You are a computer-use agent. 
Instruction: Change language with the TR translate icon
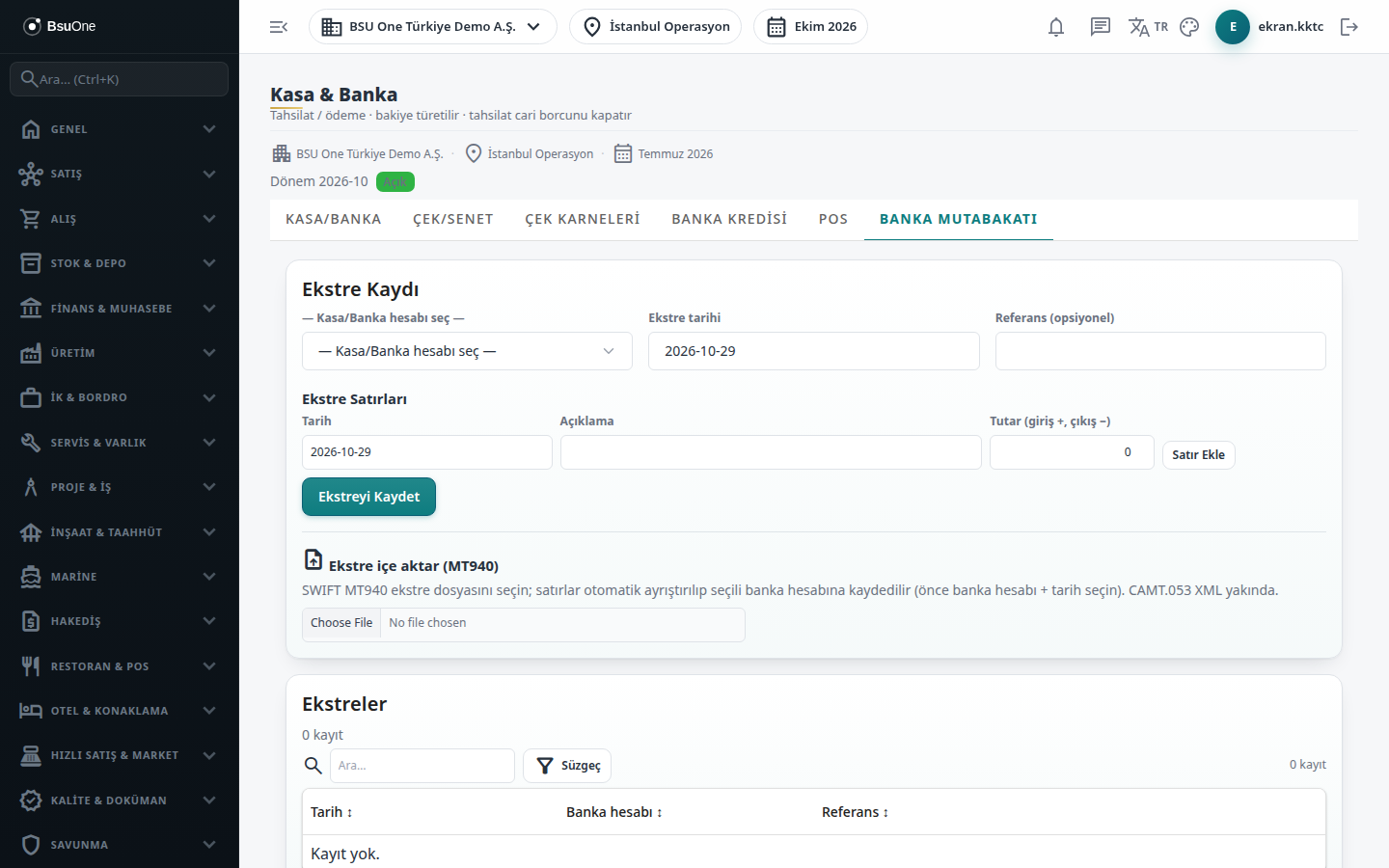(x=1148, y=27)
